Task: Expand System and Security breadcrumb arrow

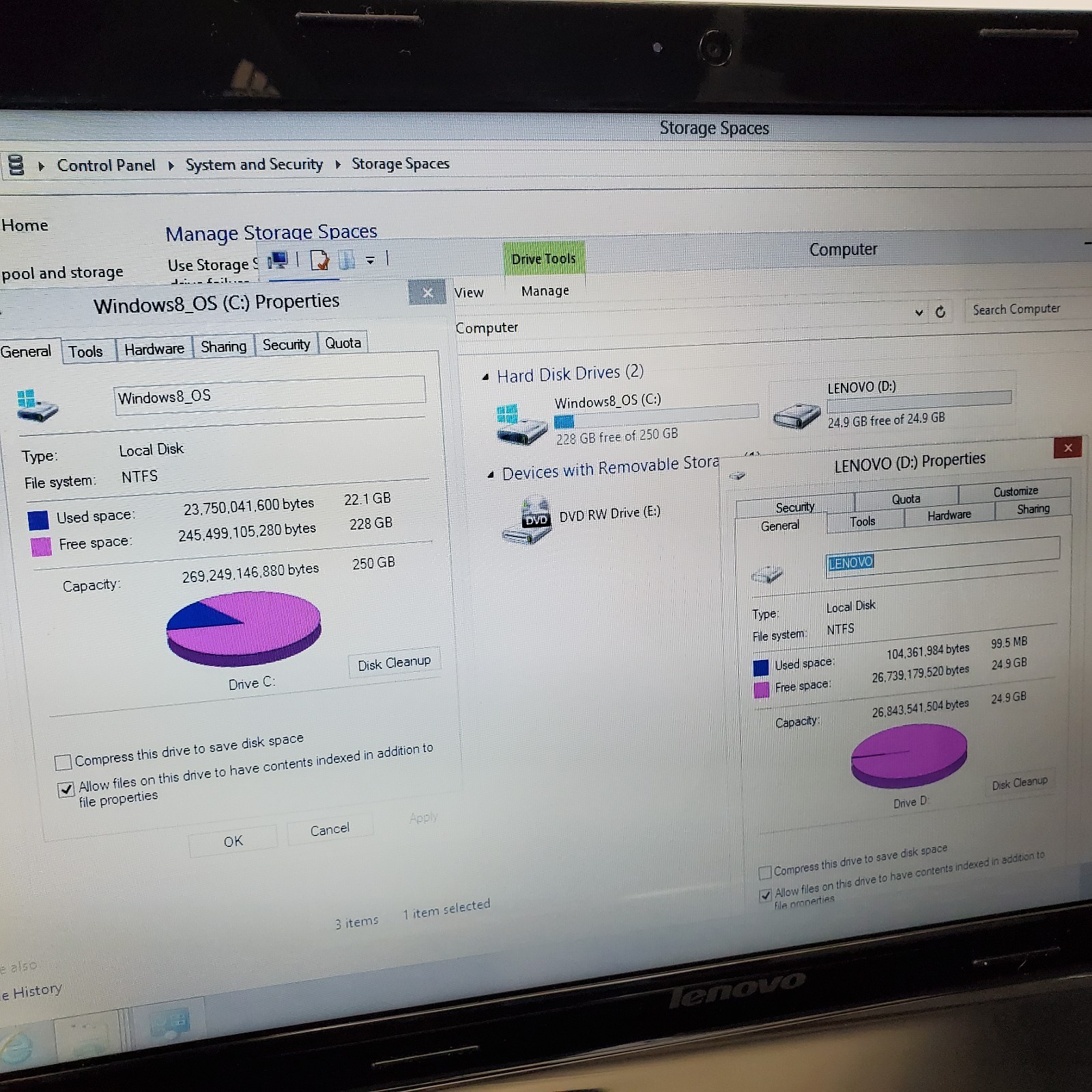Action: pos(338,164)
